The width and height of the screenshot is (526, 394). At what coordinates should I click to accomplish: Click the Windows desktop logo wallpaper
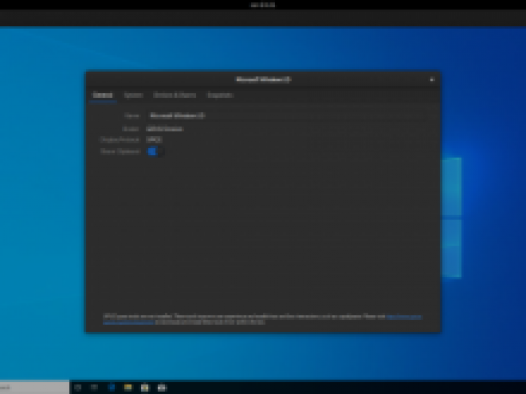[451, 218]
